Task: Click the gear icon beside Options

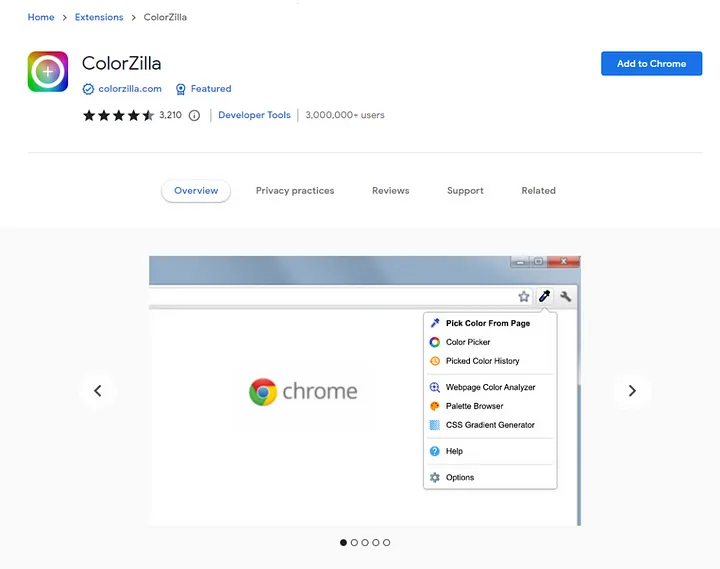Action: [x=434, y=477]
